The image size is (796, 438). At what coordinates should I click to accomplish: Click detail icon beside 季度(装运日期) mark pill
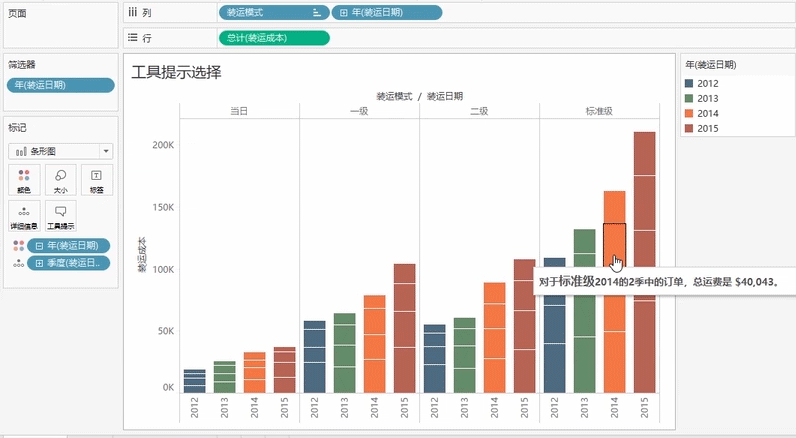point(16,263)
